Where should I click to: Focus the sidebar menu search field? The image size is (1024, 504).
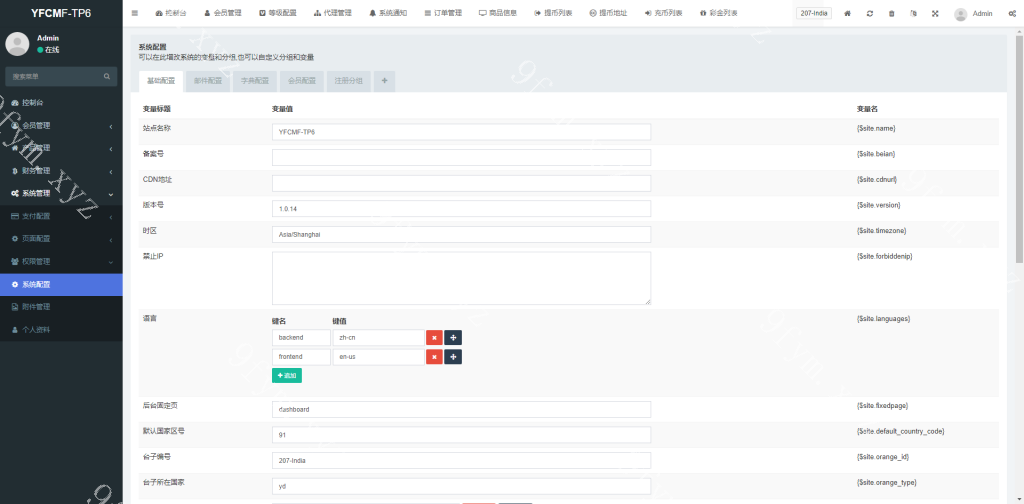pyautogui.click(x=55, y=76)
